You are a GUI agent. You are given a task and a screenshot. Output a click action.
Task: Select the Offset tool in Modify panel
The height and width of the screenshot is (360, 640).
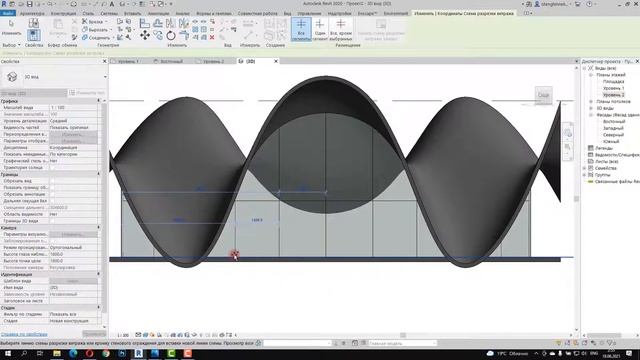158,23
